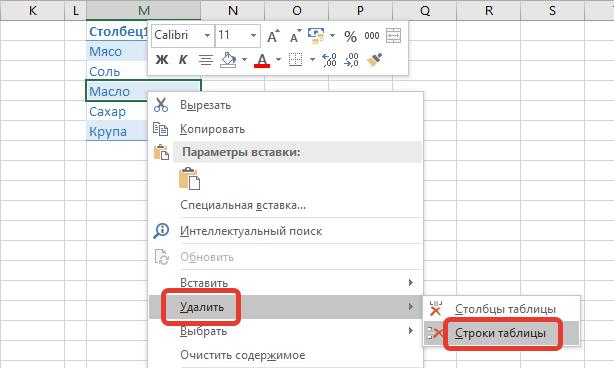
Task: Click the Copy icon in context menu
Action: (x=161, y=129)
